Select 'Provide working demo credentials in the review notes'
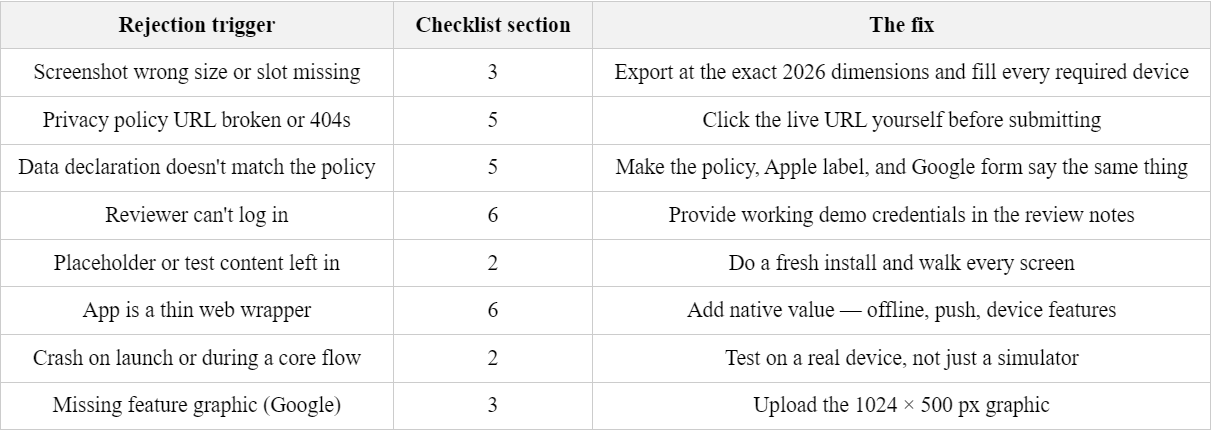This screenshot has height=430, width=1212. [902, 215]
